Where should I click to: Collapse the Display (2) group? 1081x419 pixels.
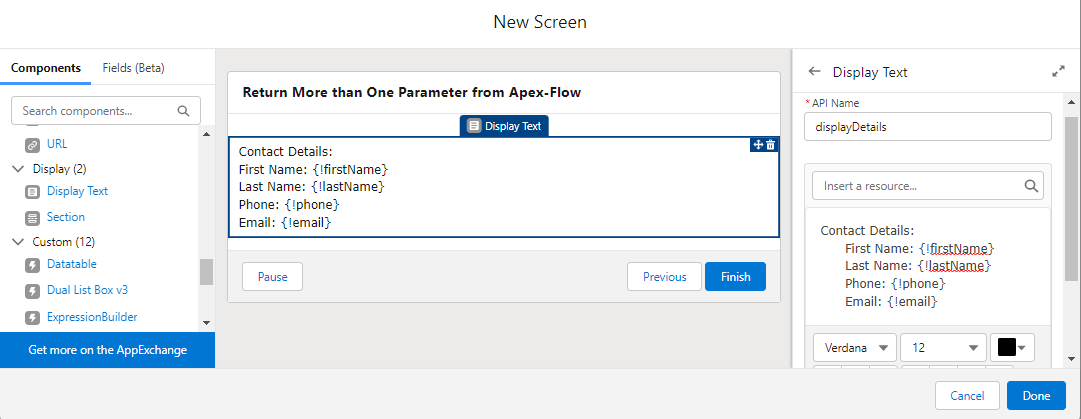[18, 169]
